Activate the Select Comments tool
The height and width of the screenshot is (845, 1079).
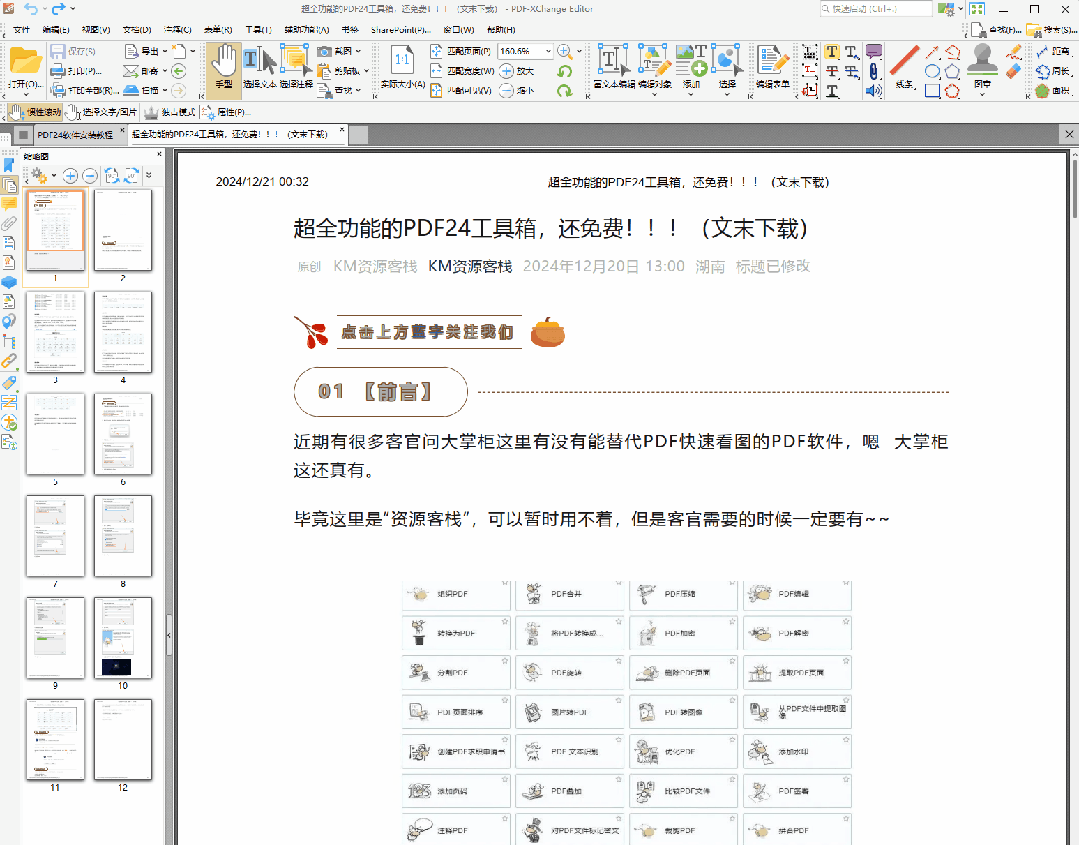coord(296,67)
